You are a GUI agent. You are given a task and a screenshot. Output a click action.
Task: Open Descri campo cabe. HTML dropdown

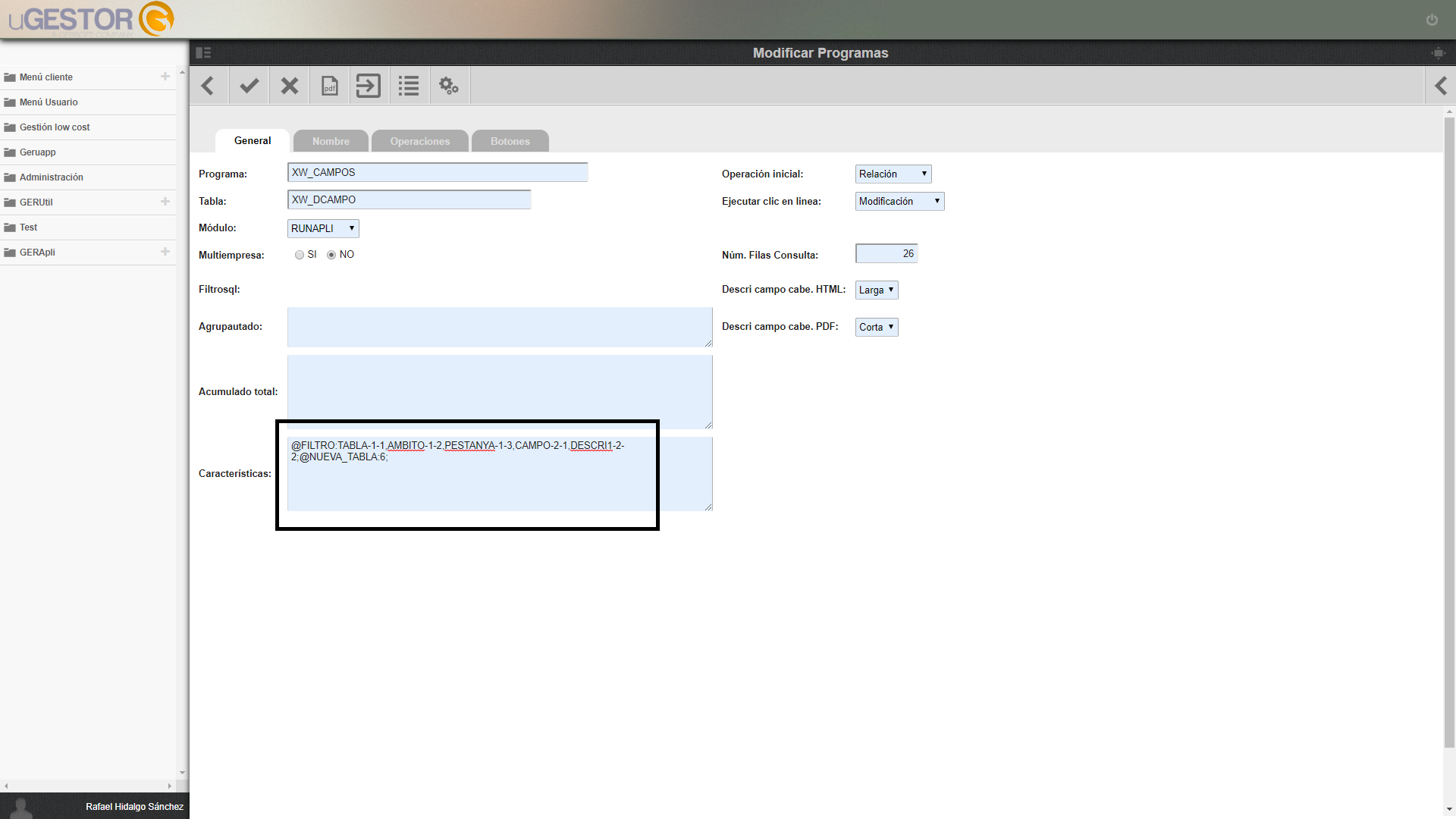(877, 290)
